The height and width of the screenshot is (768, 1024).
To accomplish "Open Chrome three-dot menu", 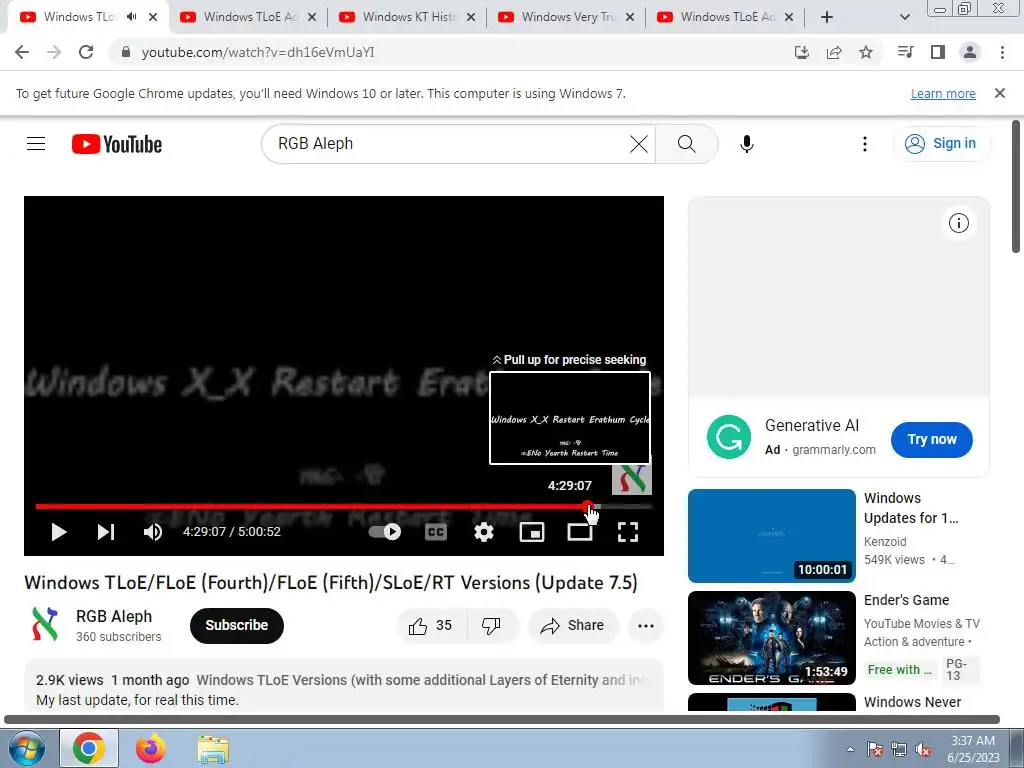I will pos(1002,52).
